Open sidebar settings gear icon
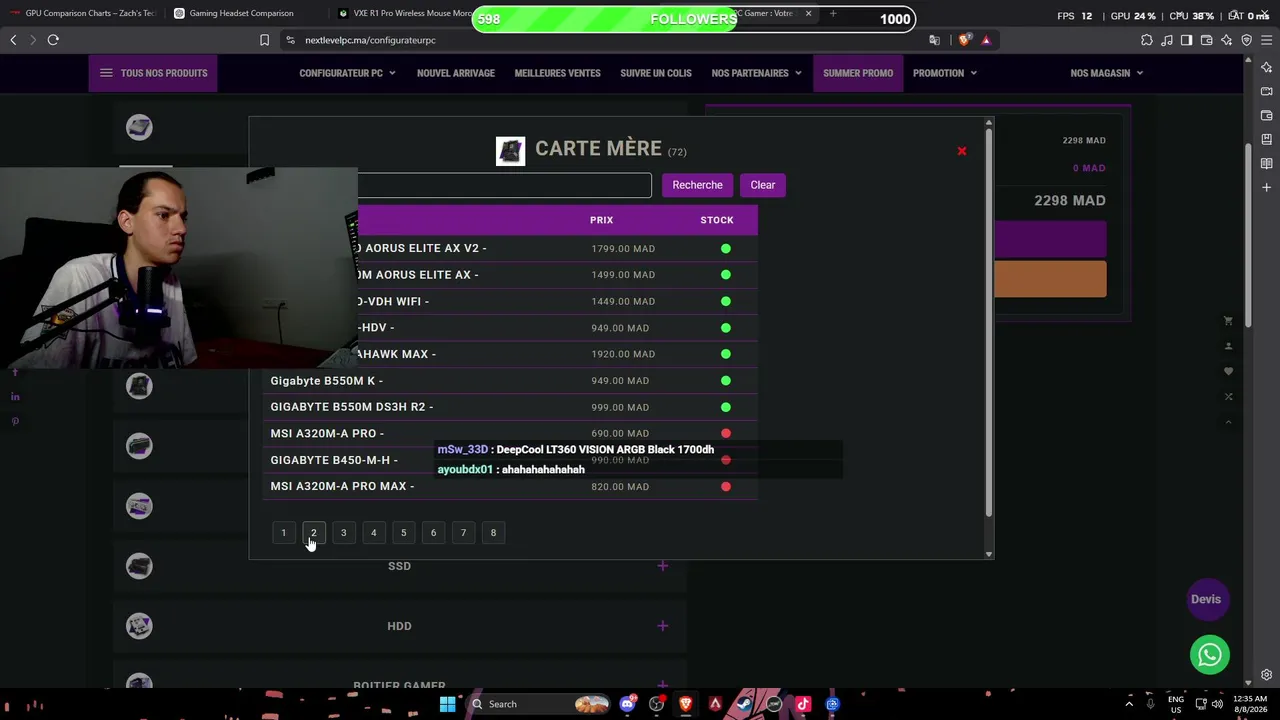Viewport: 1280px width, 720px height. pos(1266,675)
